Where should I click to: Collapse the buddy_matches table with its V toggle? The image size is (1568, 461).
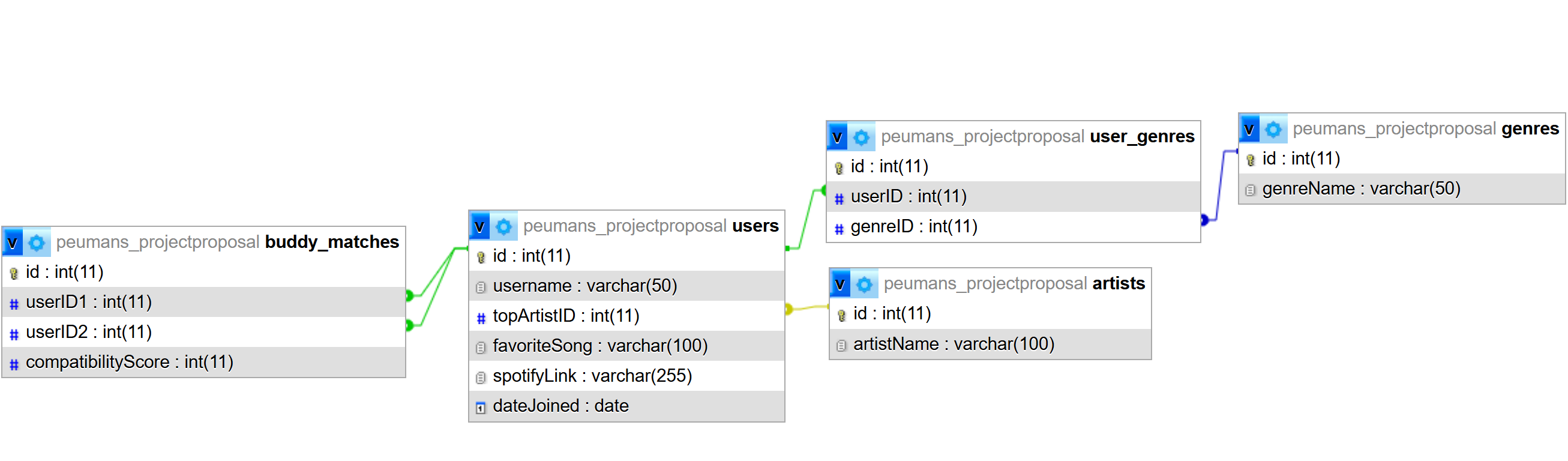13,243
